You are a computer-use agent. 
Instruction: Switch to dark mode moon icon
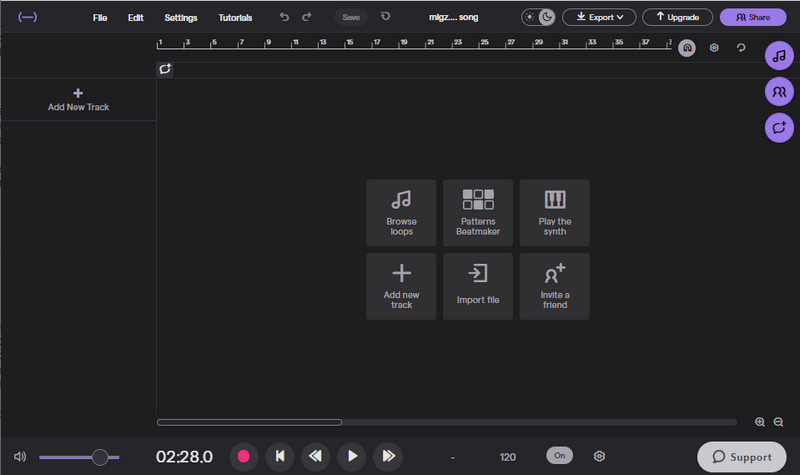(x=546, y=17)
